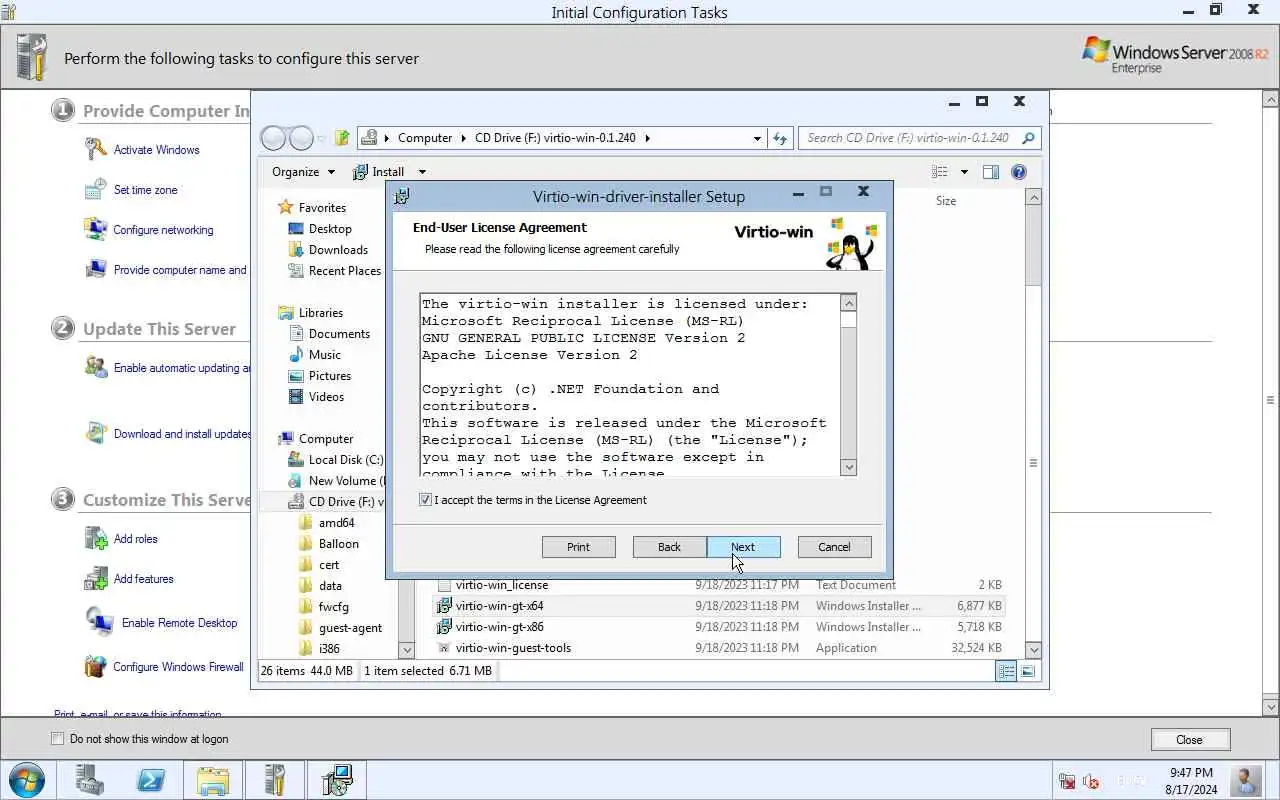Image resolution: width=1280 pixels, height=800 pixels.
Task: Open the change view dropdown arrow
Action: point(964,172)
